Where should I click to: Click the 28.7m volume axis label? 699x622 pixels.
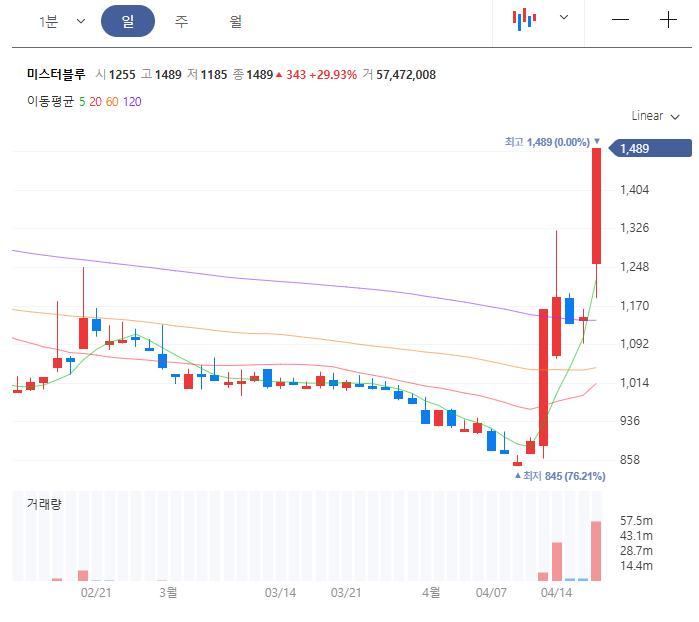636,551
